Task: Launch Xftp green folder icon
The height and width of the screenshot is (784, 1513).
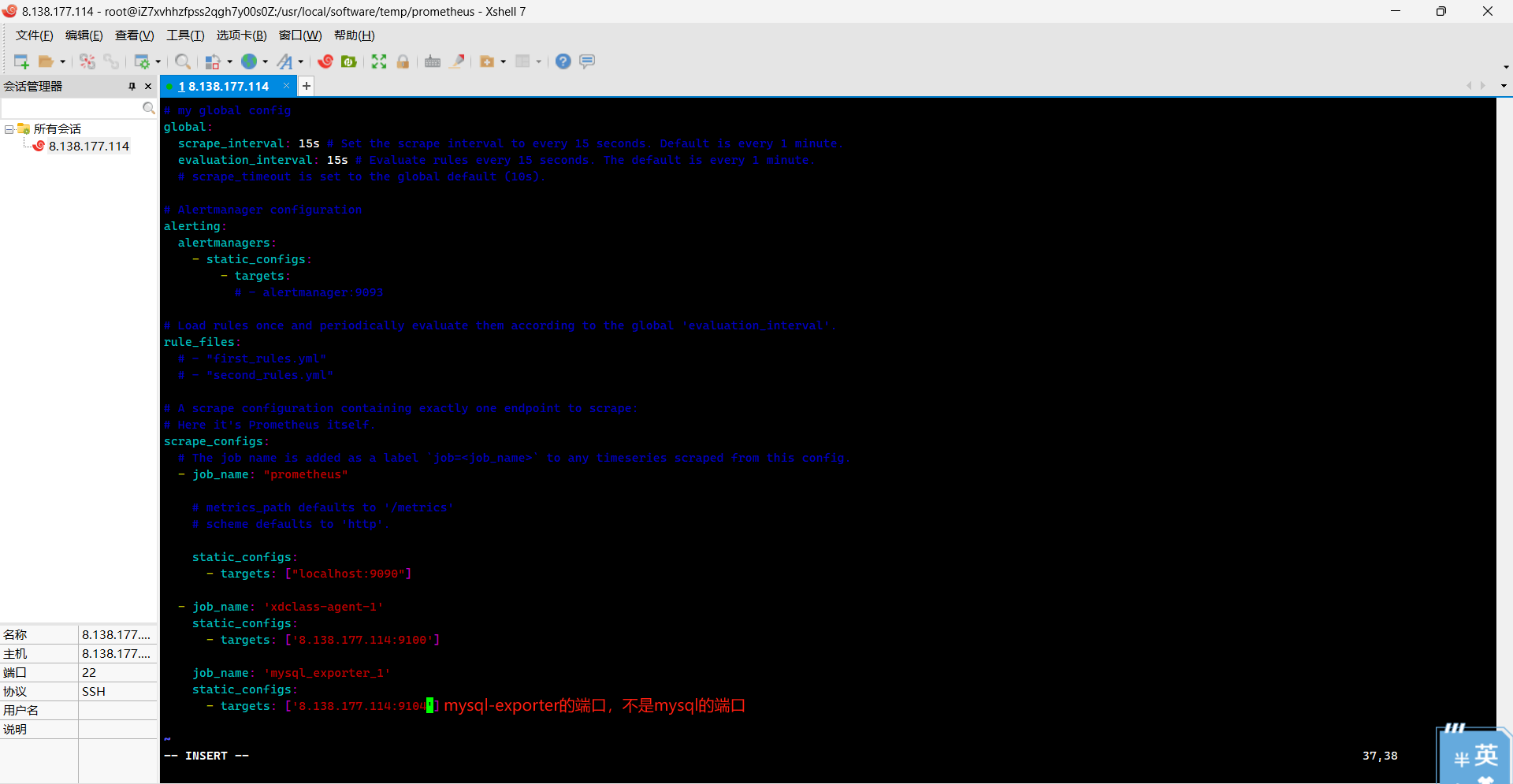Action: click(349, 61)
